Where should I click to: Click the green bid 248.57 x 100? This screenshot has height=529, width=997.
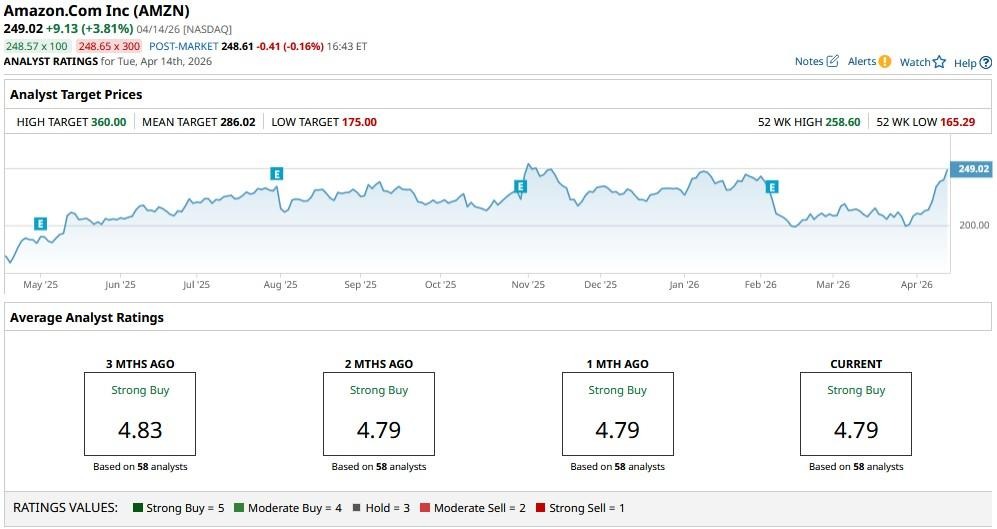click(37, 46)
